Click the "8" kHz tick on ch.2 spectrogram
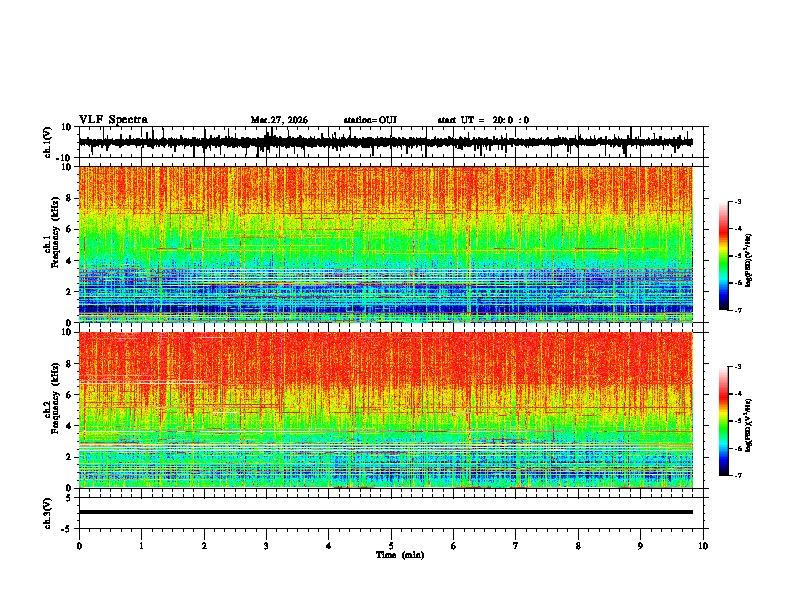The height and width of the screenshot is (612, 792). (70, 364)
